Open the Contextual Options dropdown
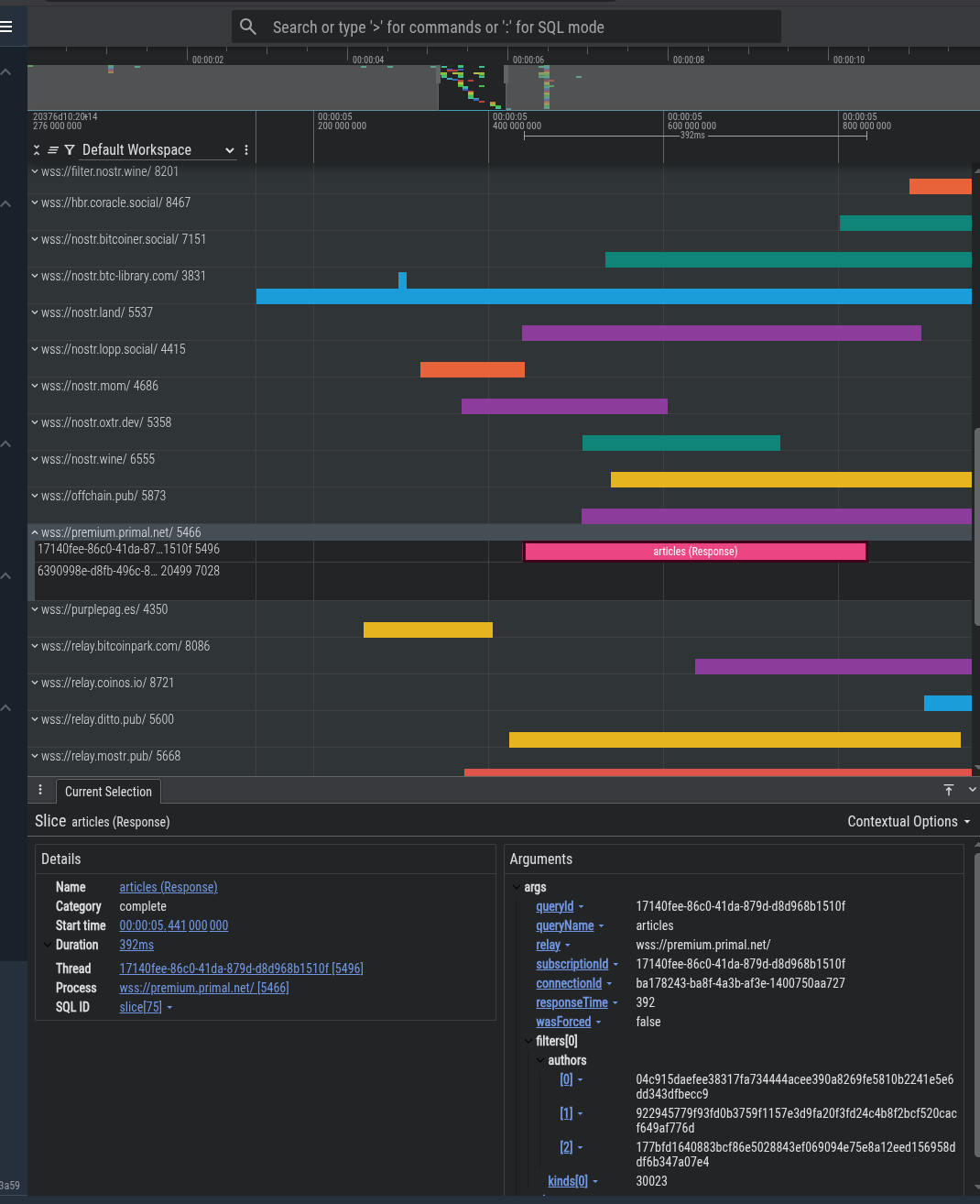Viewport: 980px width, 1204px height. coord(908,822)
